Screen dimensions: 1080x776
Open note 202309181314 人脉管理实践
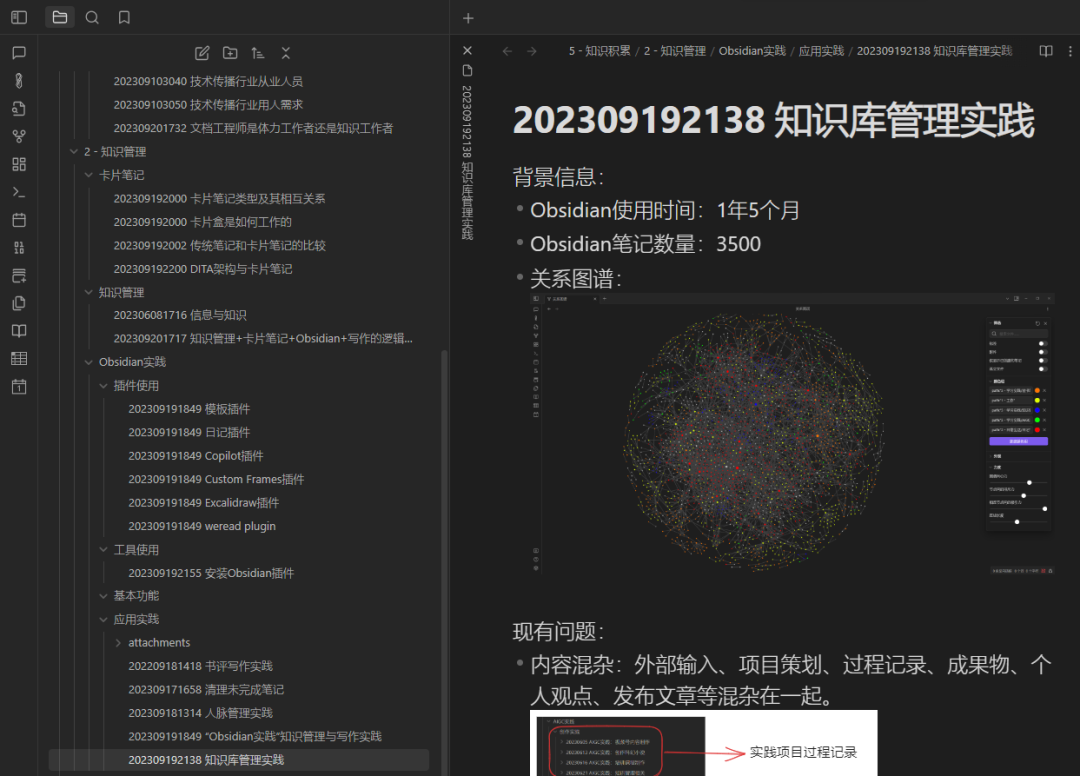tap(200, 713)
